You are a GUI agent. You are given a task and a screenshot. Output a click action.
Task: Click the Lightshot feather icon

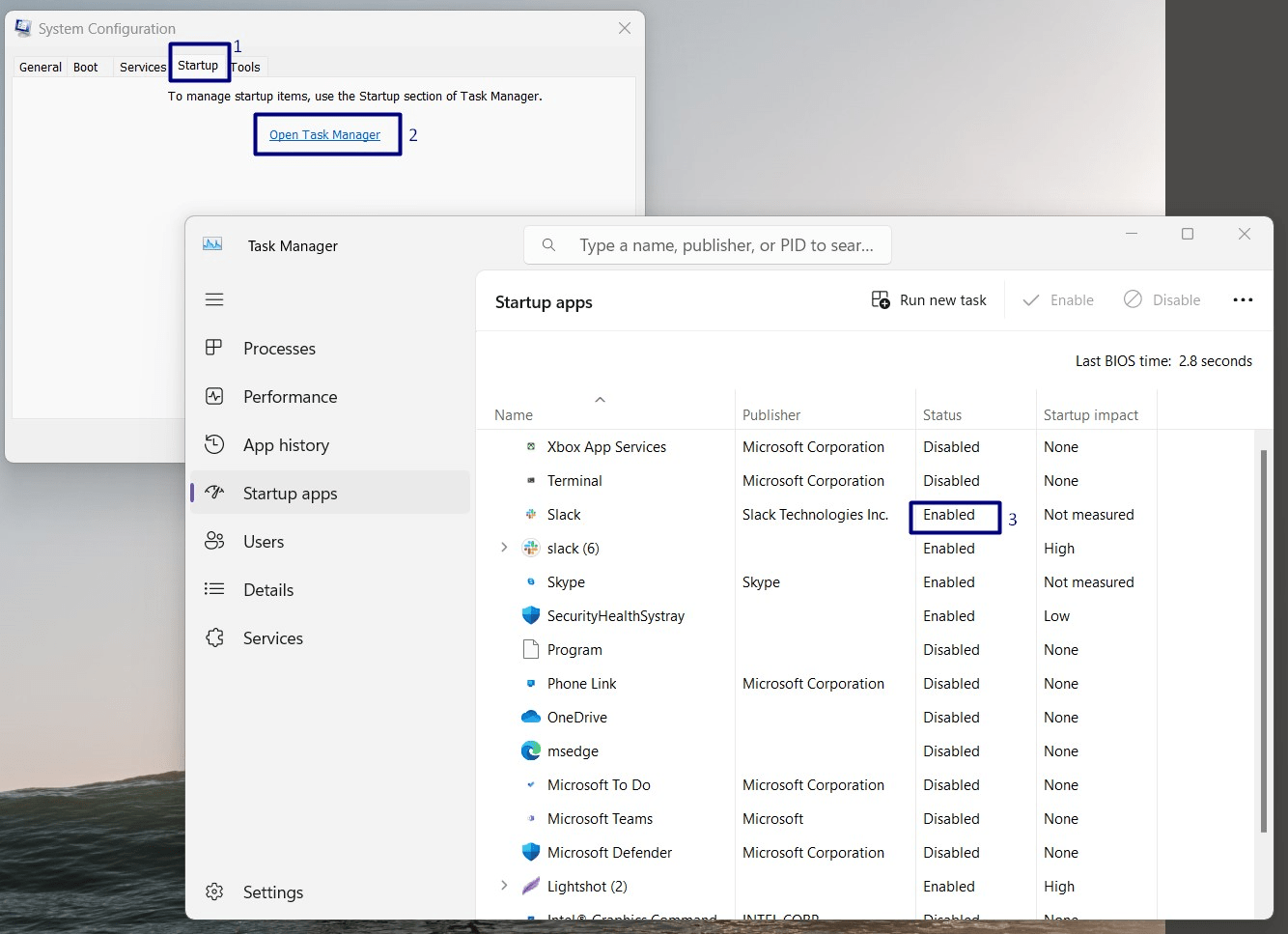[x=531, y=886]
